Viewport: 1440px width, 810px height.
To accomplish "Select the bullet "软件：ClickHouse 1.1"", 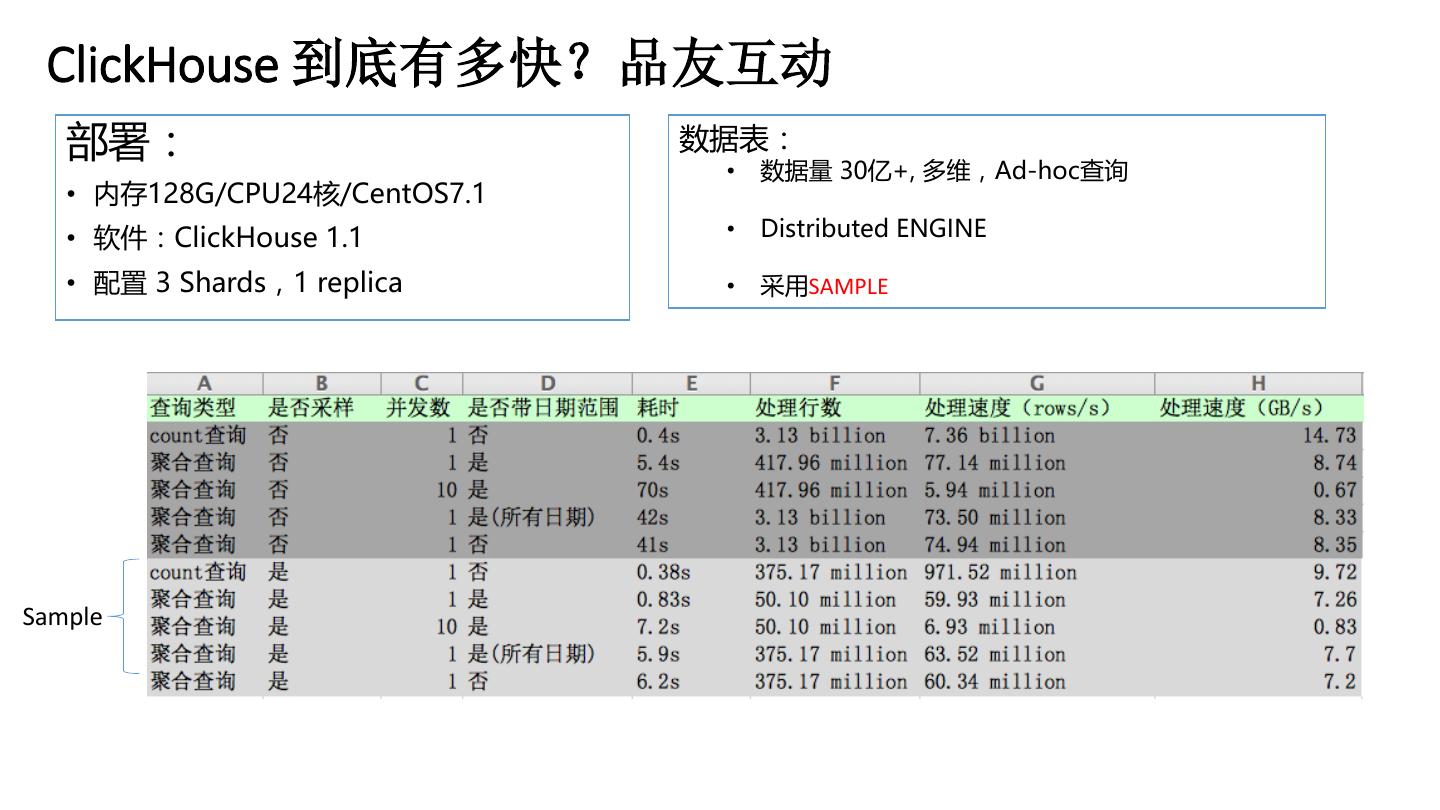I will click(227, 238).
